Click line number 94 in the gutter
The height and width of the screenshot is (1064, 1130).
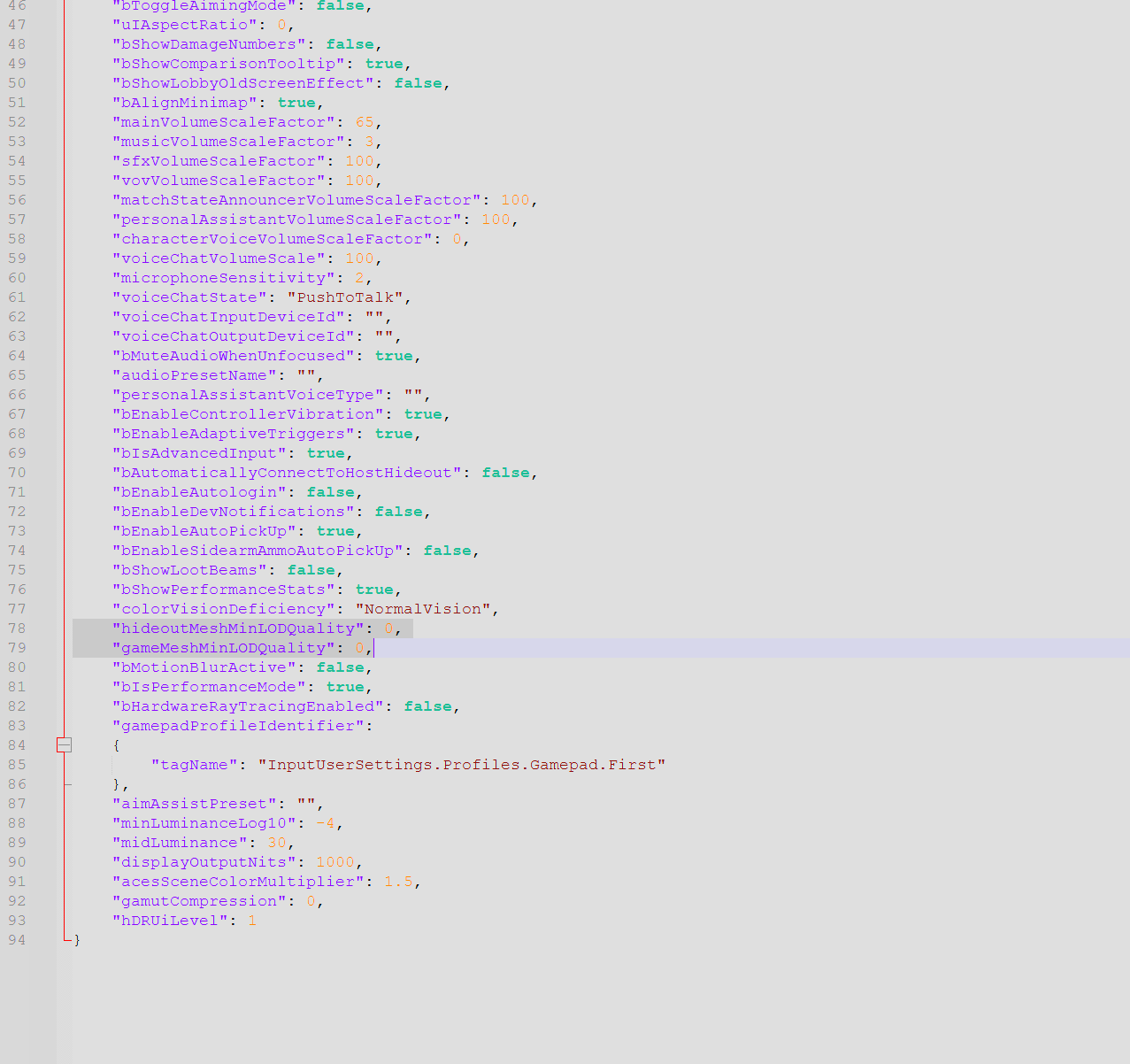tap(17, 940)
